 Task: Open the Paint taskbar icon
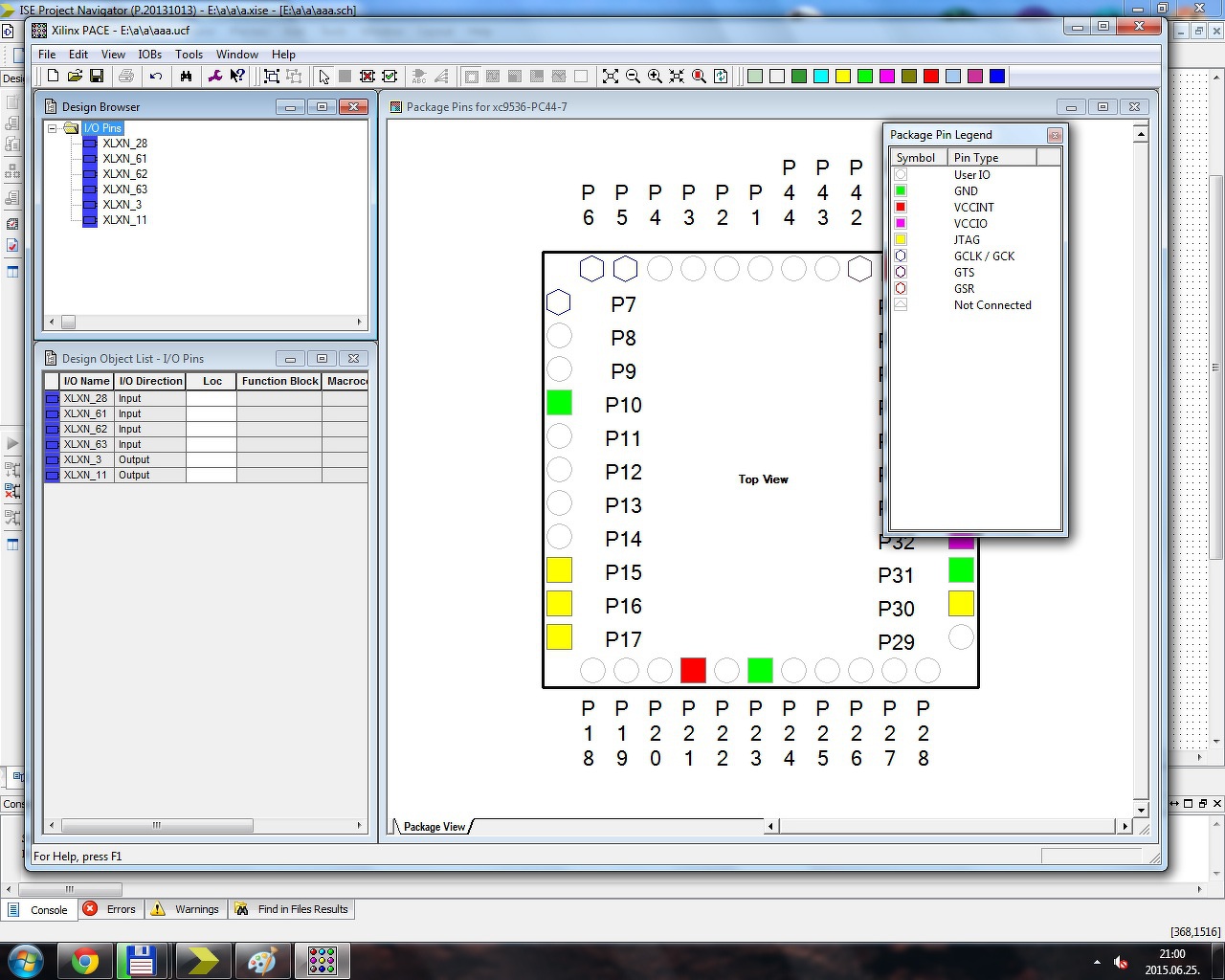pos(262,960)
